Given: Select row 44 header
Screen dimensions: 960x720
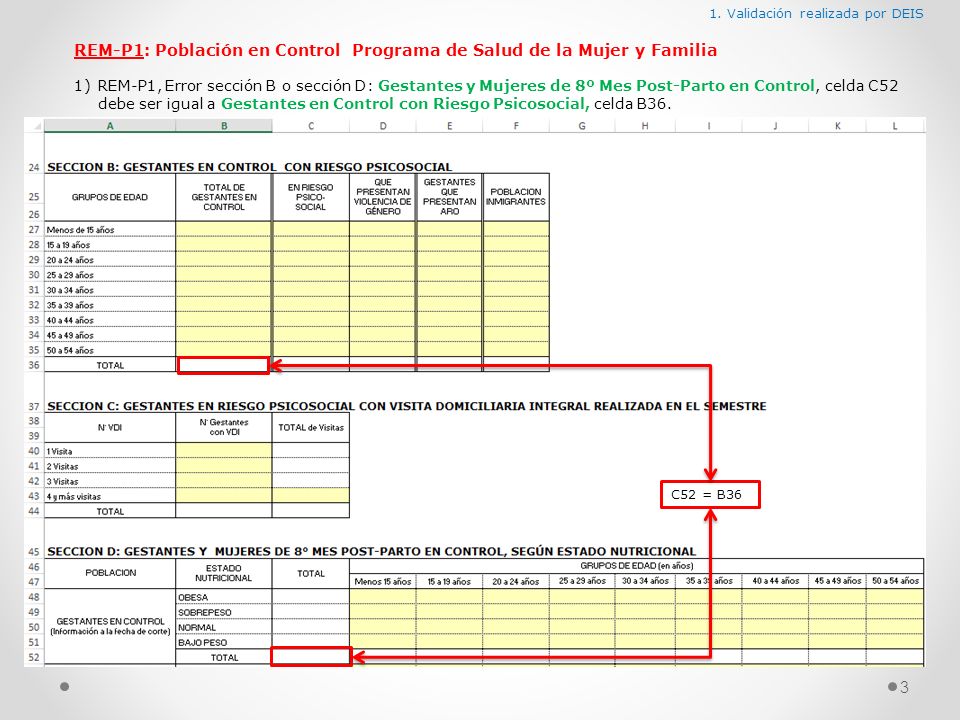Looking at the screenshot, I should [x=34, y=511].
